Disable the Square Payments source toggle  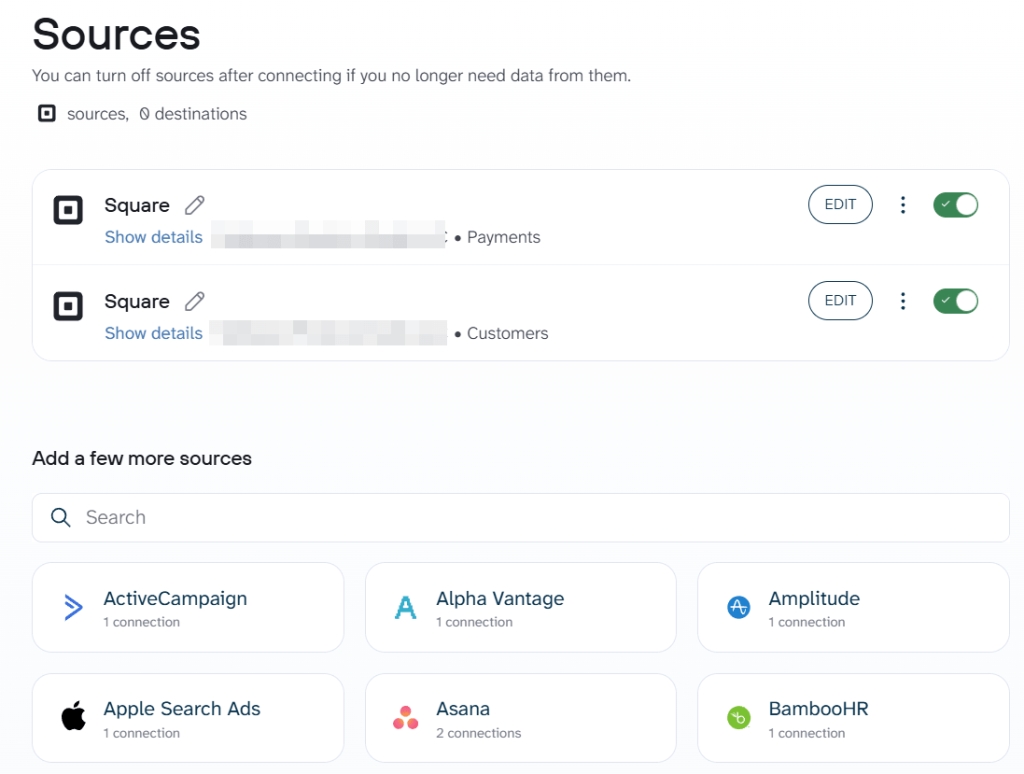coord(955,205)
